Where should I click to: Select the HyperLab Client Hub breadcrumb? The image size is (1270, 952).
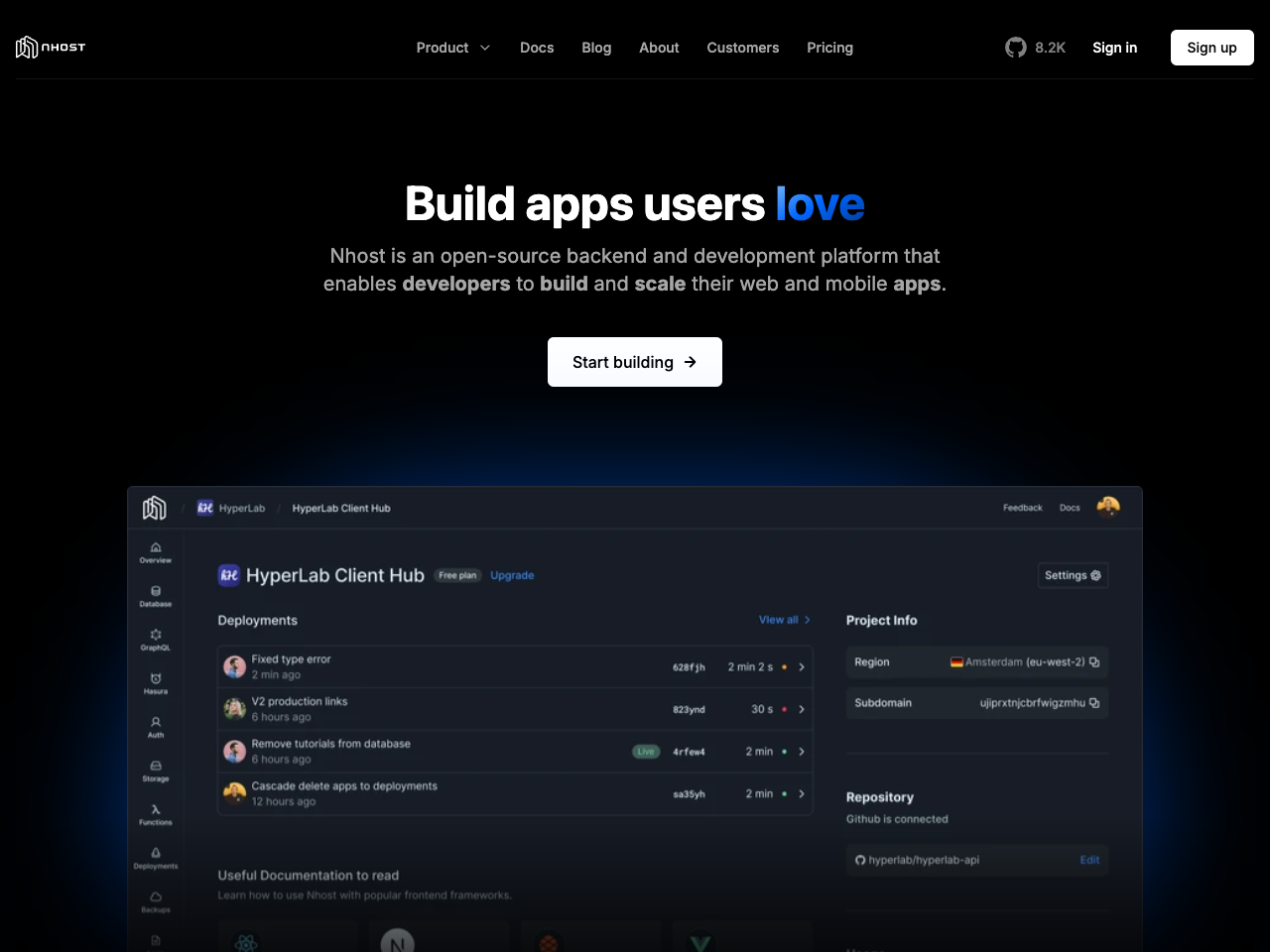[x=341, y=508]
